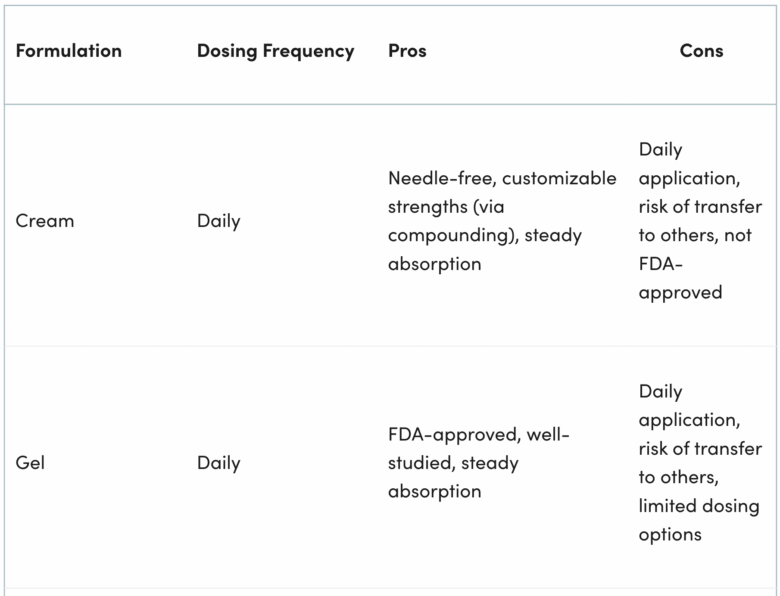Click the Formulation column header
The image size is (780, 596).
coord(68,51)
